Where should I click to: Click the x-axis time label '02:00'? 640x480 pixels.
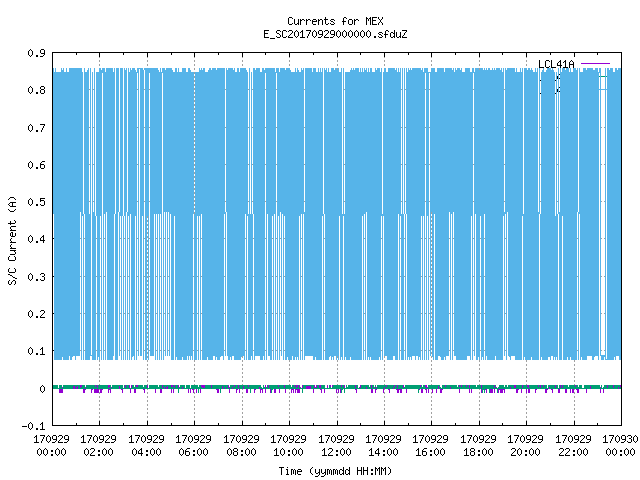tap(98, 452)
